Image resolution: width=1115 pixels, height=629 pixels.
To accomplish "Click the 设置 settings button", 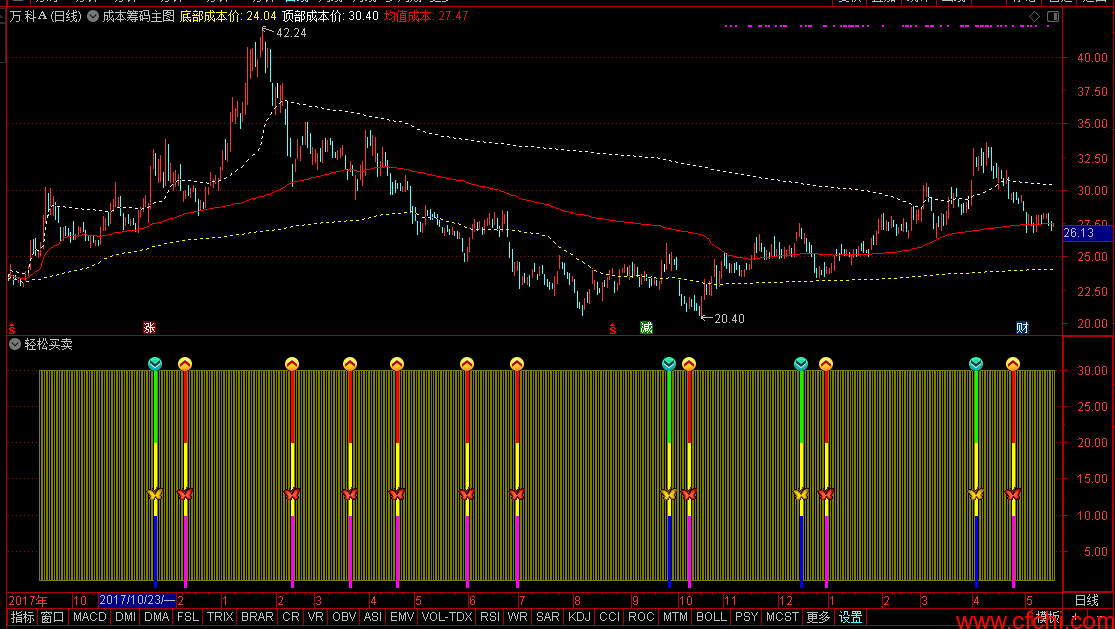I will click(850, 617).
